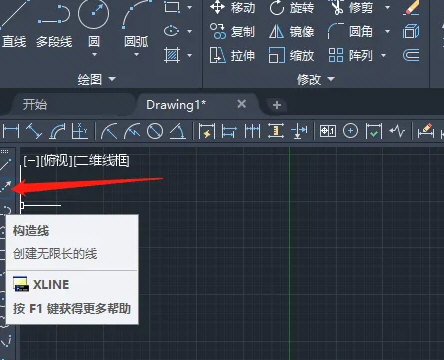Click the Explode box icon in 修改 panel
This screenshot has height=360, width=444.
[411, 31]
